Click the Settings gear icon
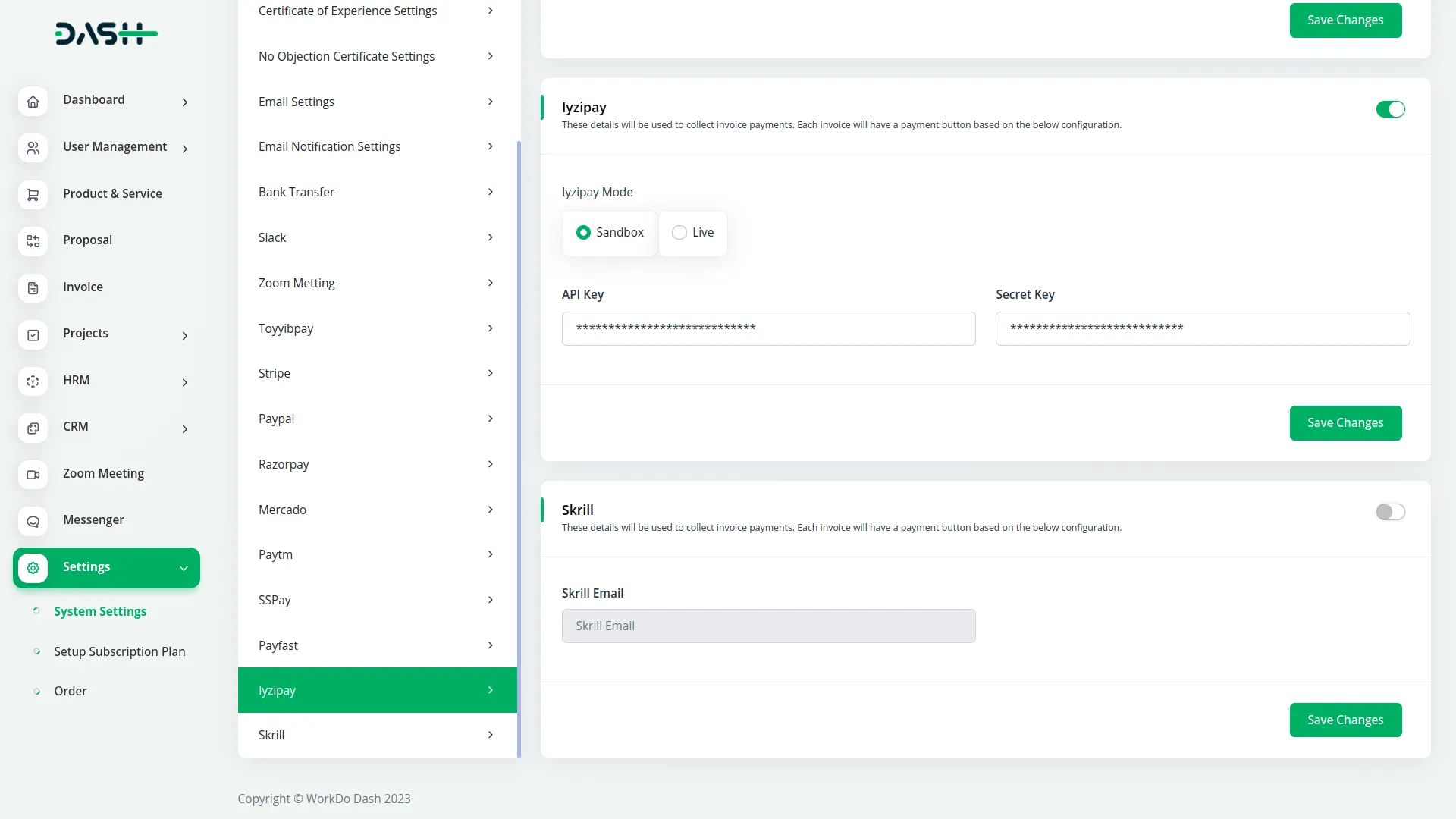The image size is (1456, 819). (33, 568)
